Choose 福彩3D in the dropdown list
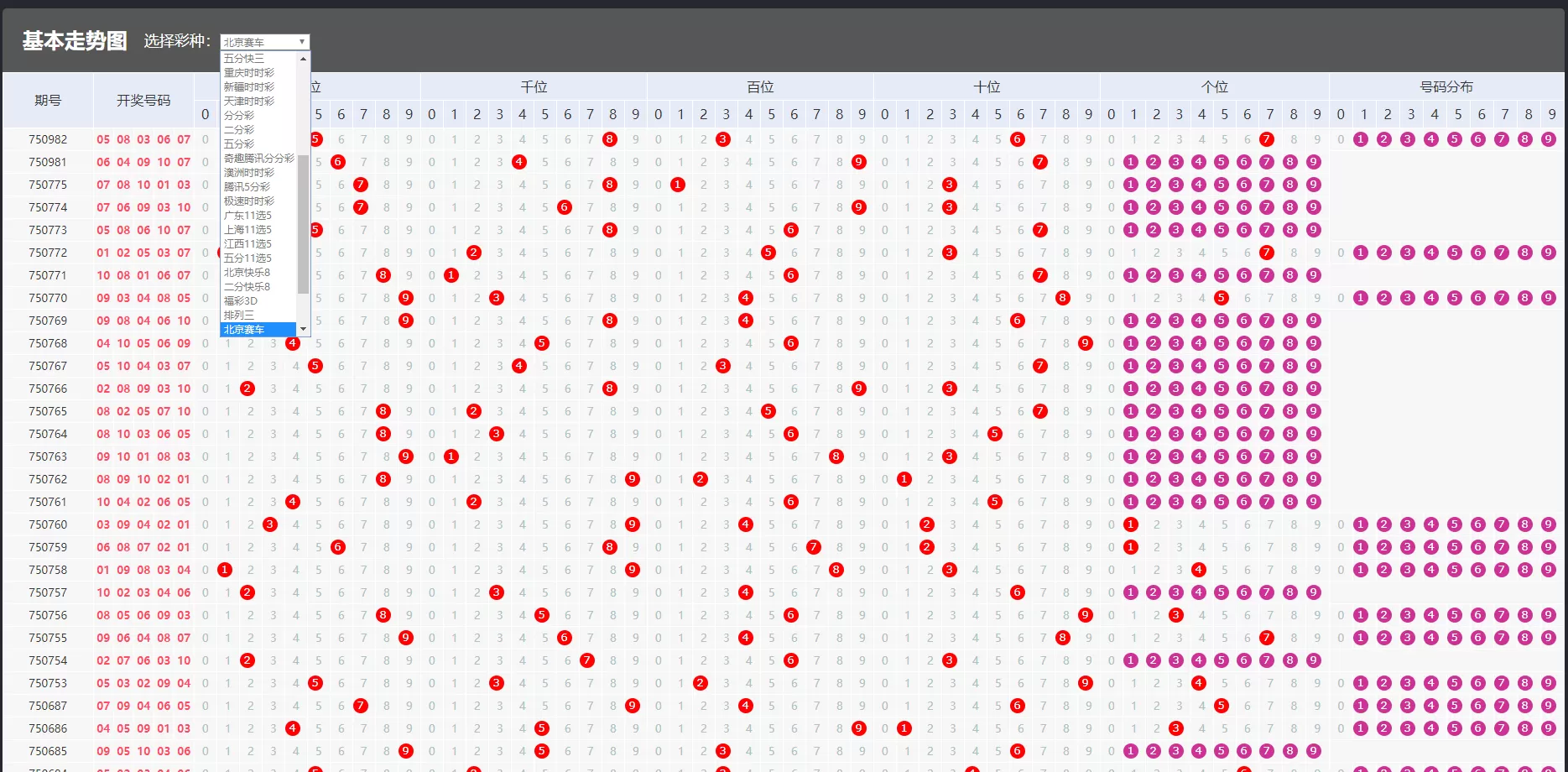Image resolution: width=1568 pixels, height=772 pixels. pyautogui.click(x=241, y=300)
